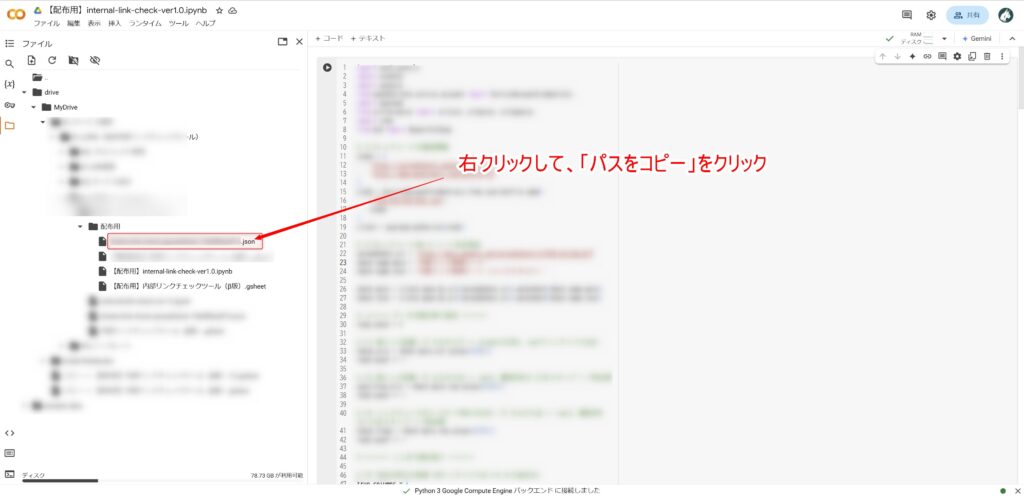This screenshot has width=1024, height=497.
Task: Open cell settings gear in cell toolbar
Action: [x=957, y=56]
